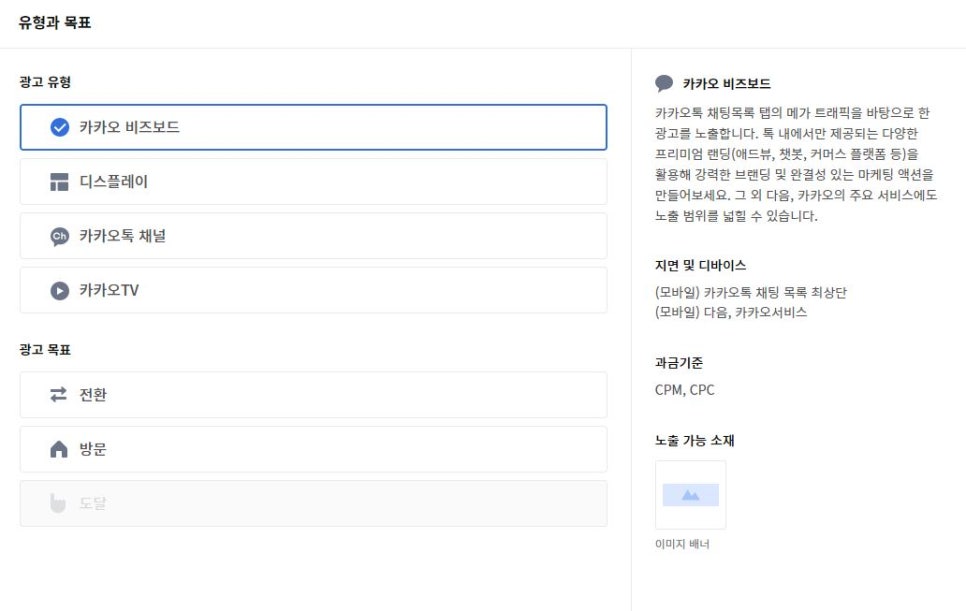Click the blue checkmark on 카카오 비즈보드
This screenshot has height=611, width=966.
(60, 127)
